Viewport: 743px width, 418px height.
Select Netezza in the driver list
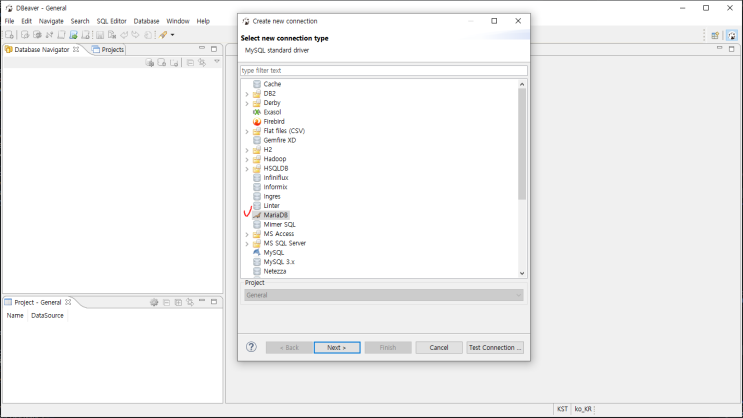274,272
